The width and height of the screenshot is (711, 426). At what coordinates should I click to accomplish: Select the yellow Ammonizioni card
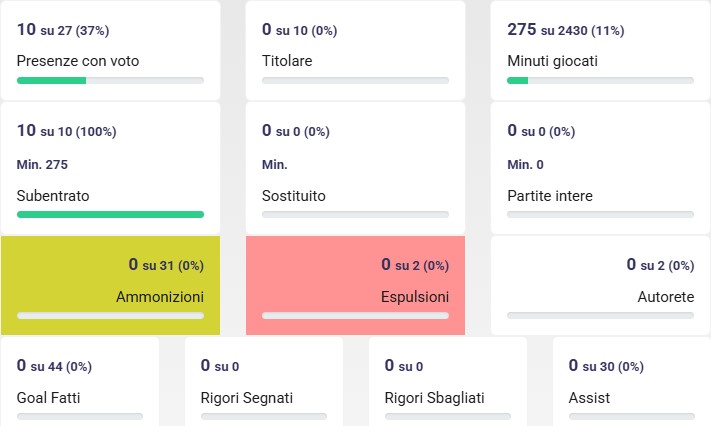click(110, 285)
